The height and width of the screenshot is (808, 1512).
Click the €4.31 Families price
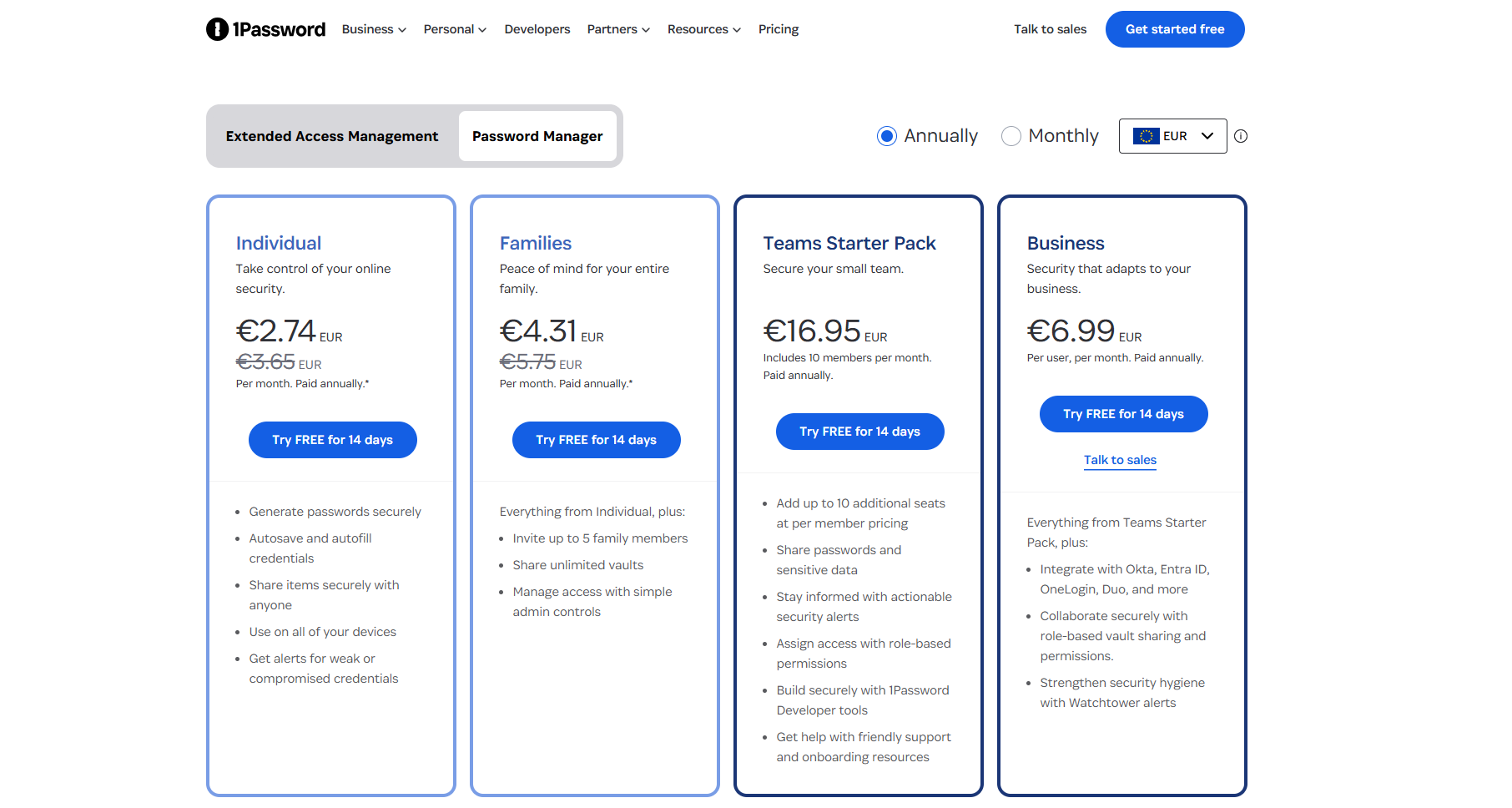tap(538, 331)
